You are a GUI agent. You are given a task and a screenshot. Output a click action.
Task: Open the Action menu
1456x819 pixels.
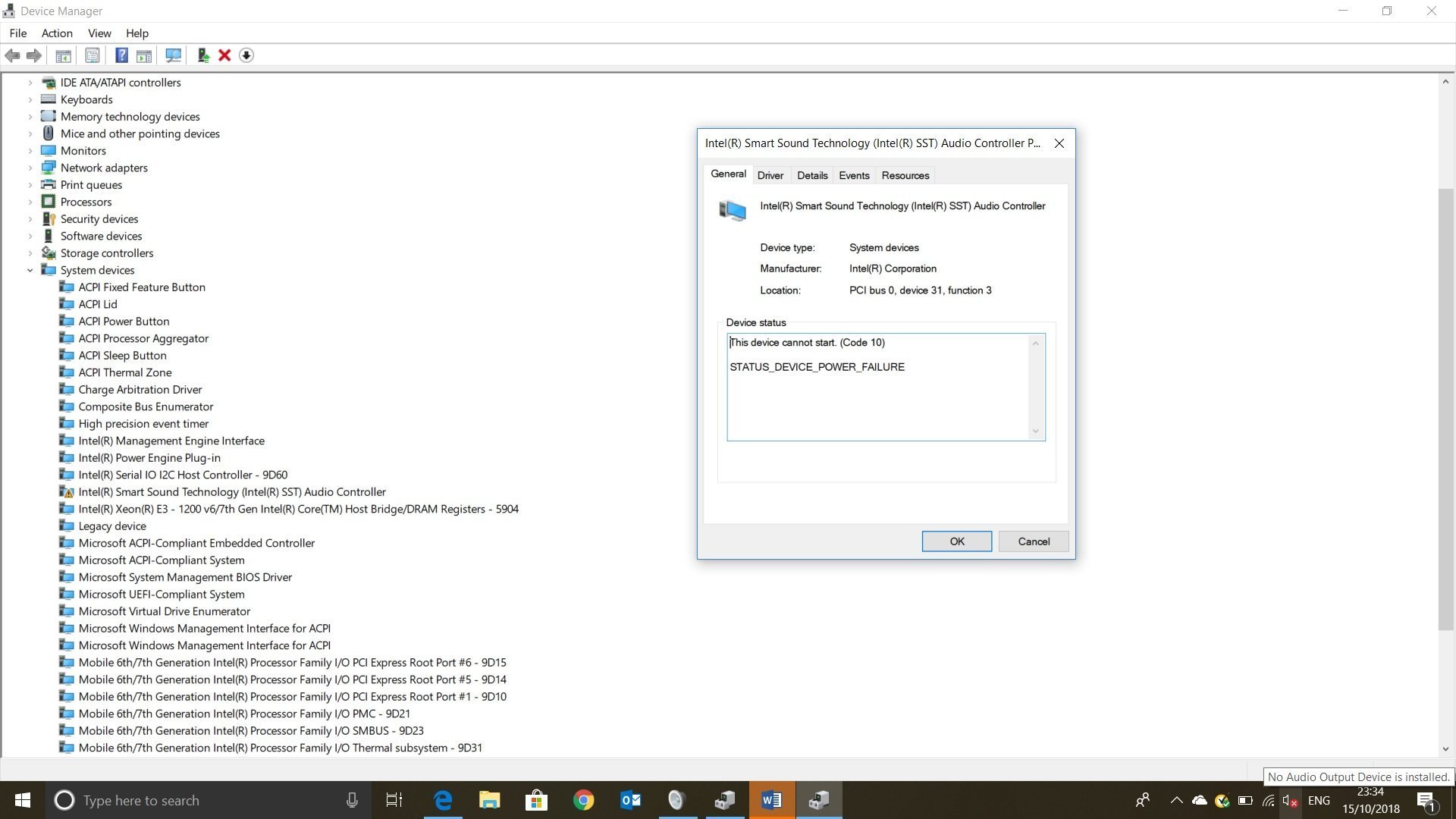[57, 33]
